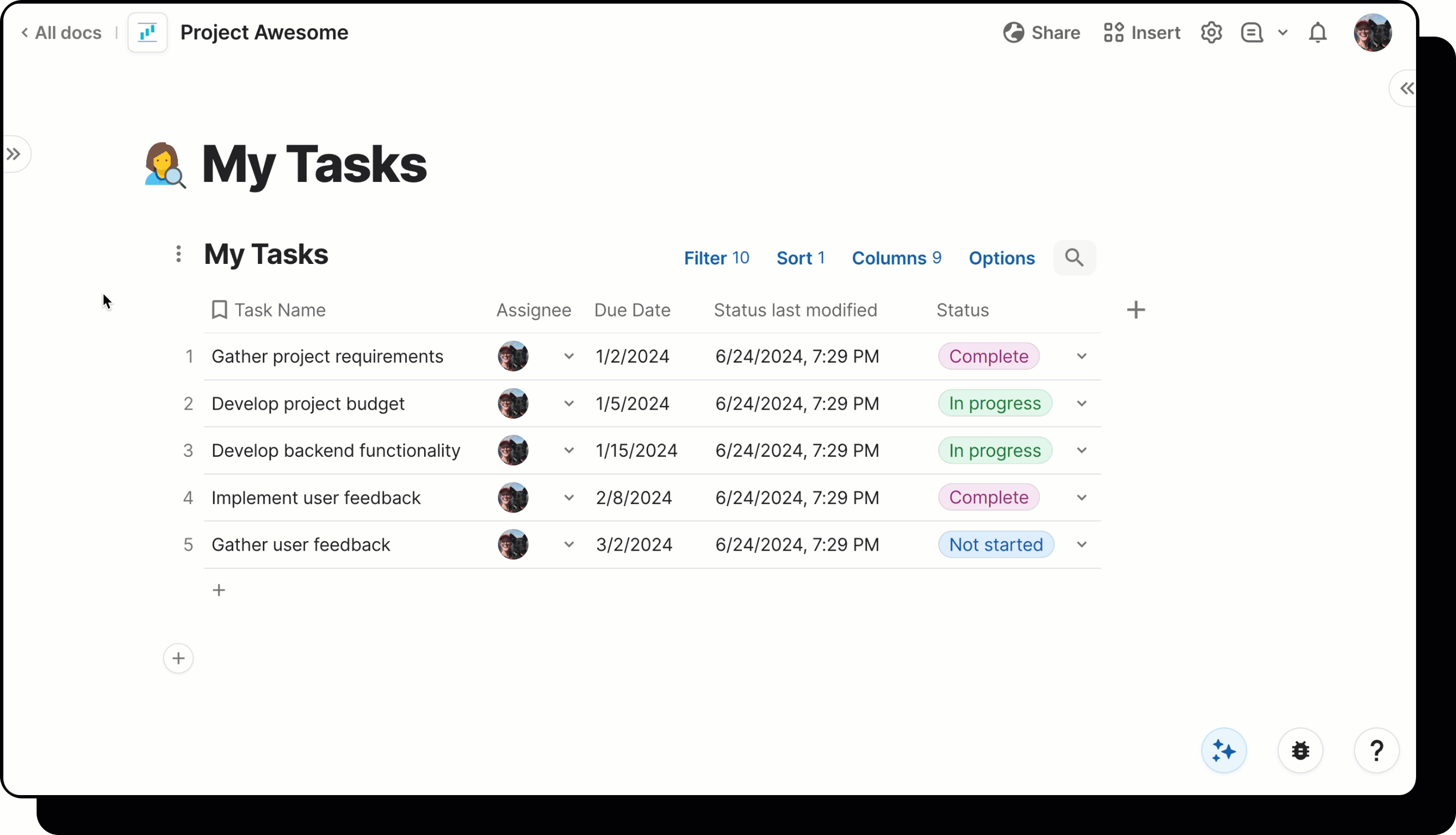Image resolution: width=1456 pixels, height=835 pixels.
Task: Add a new task row with plus button
Action: 219,589
